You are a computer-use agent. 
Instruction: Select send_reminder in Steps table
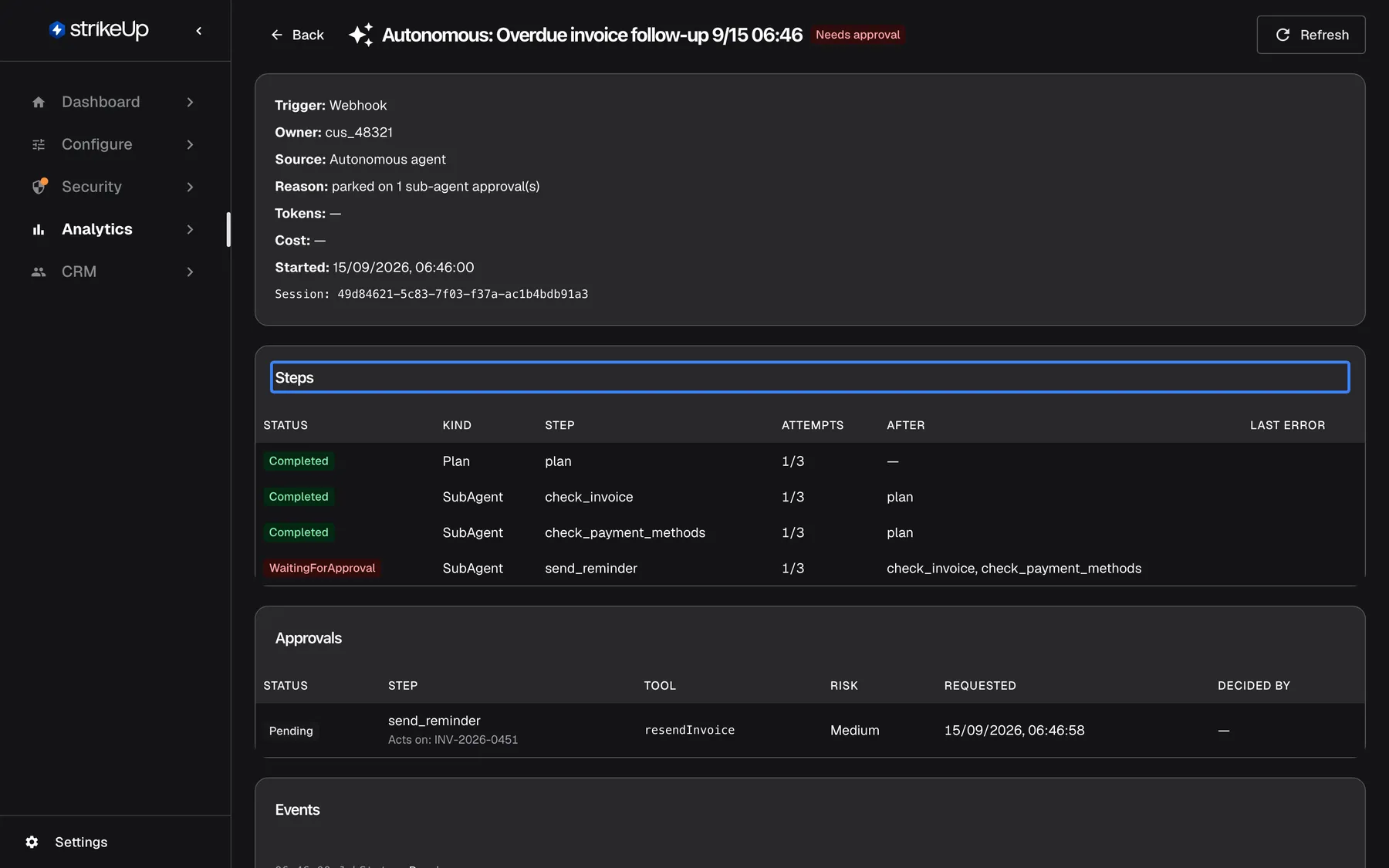pos(591,568)
